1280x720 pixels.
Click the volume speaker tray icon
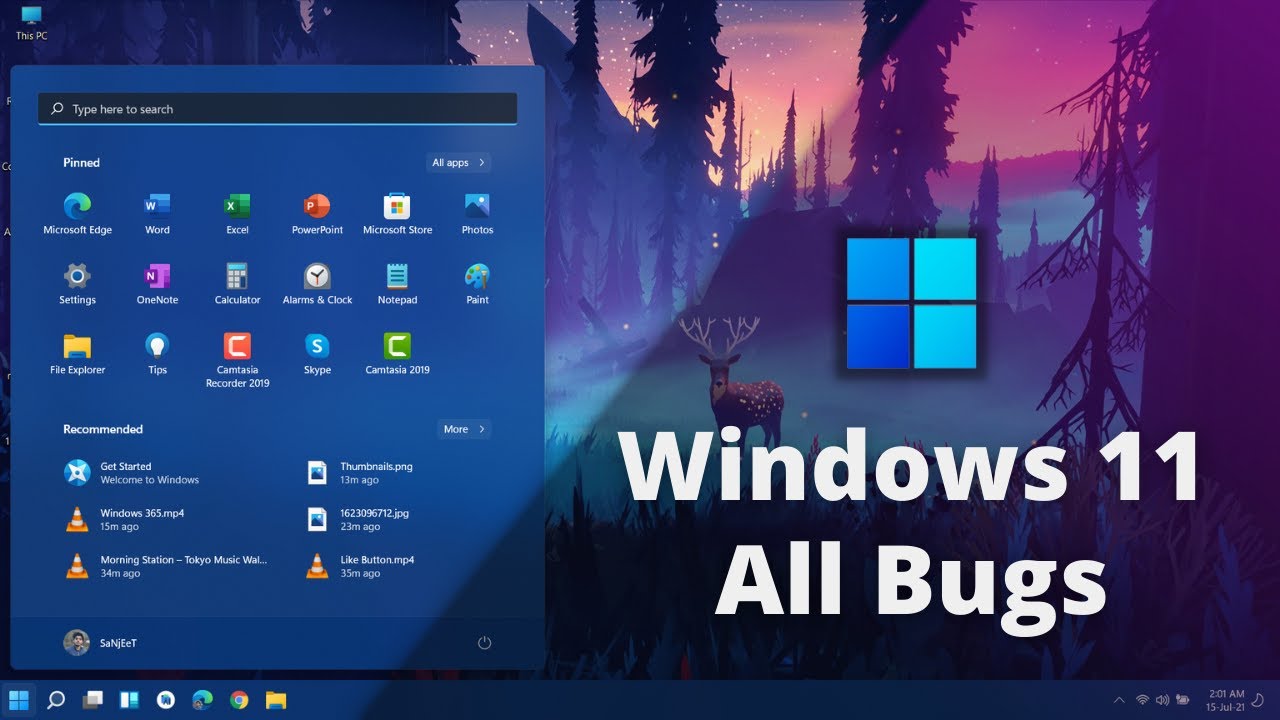coord(1162,699)
